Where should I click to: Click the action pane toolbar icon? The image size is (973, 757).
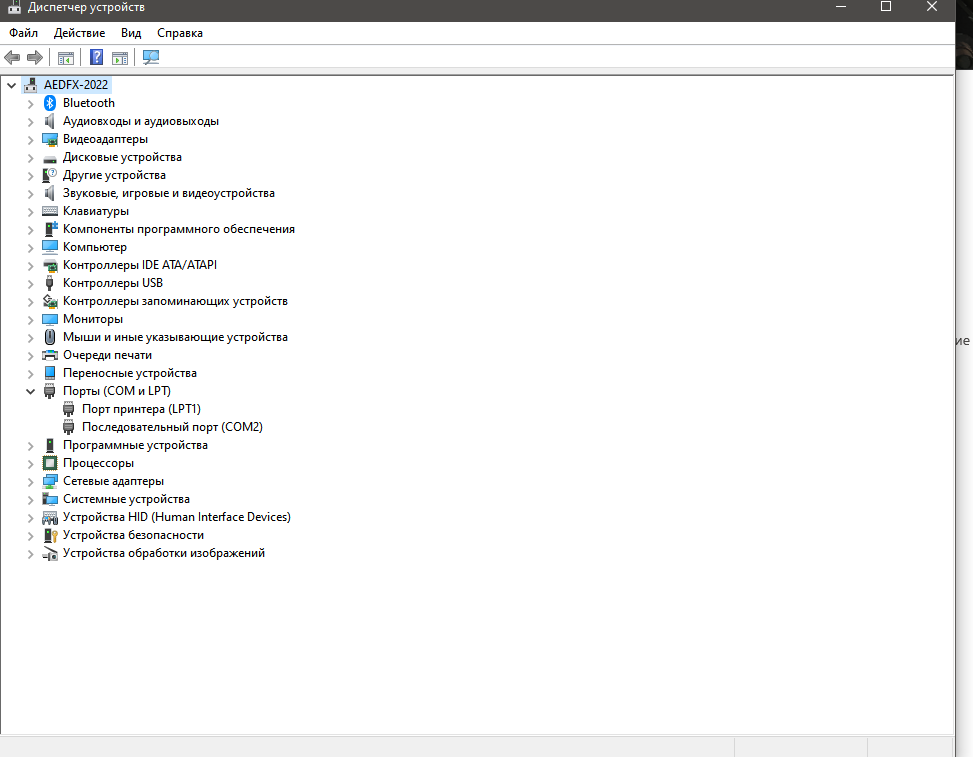120,58
